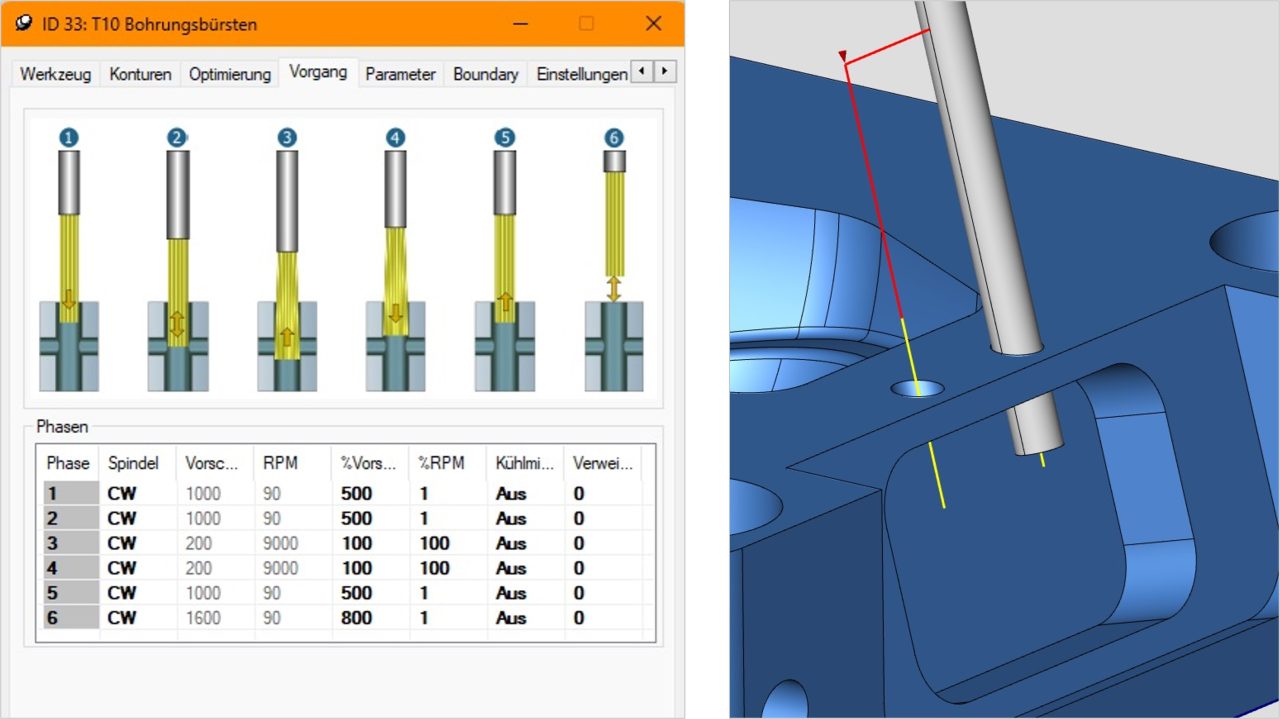This screenshot has height=719, width=1280.
Task: Click Kühlmittel Aus cell for phase 1
Action: [x=511, y=493]
